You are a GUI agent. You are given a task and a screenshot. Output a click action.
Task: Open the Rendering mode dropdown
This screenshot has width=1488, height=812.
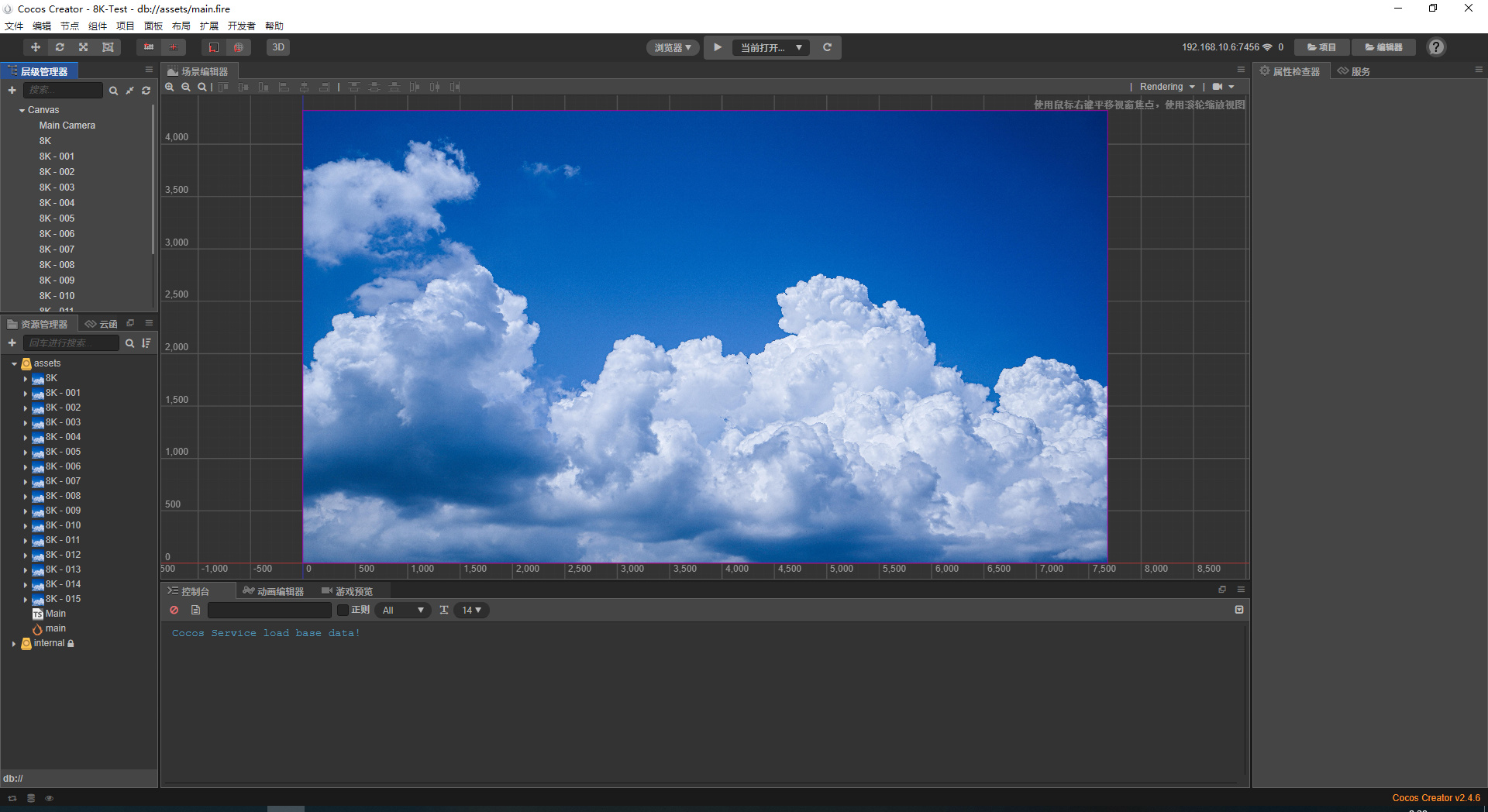[1167, 87]
